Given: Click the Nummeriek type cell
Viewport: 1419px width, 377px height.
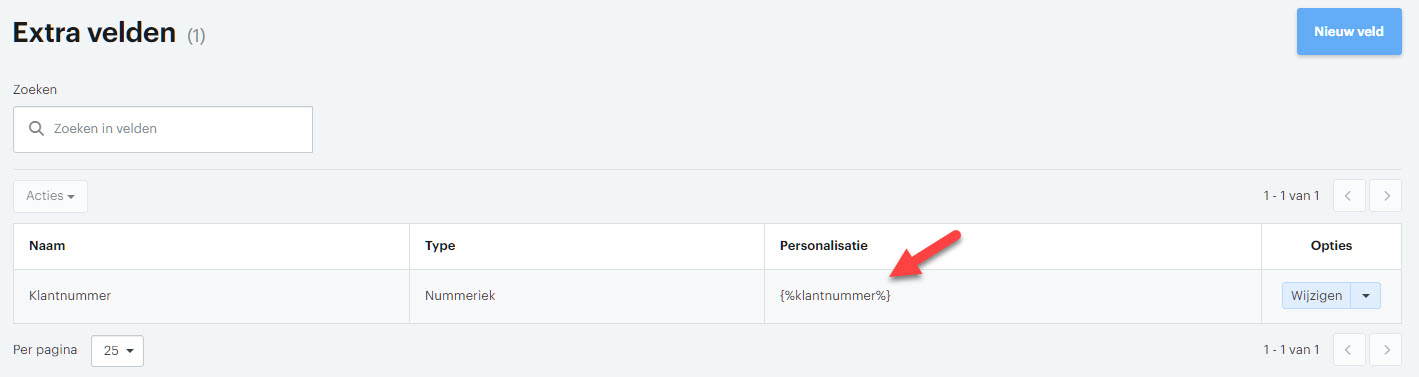Looking at the screenshot, I should [460, 296].
